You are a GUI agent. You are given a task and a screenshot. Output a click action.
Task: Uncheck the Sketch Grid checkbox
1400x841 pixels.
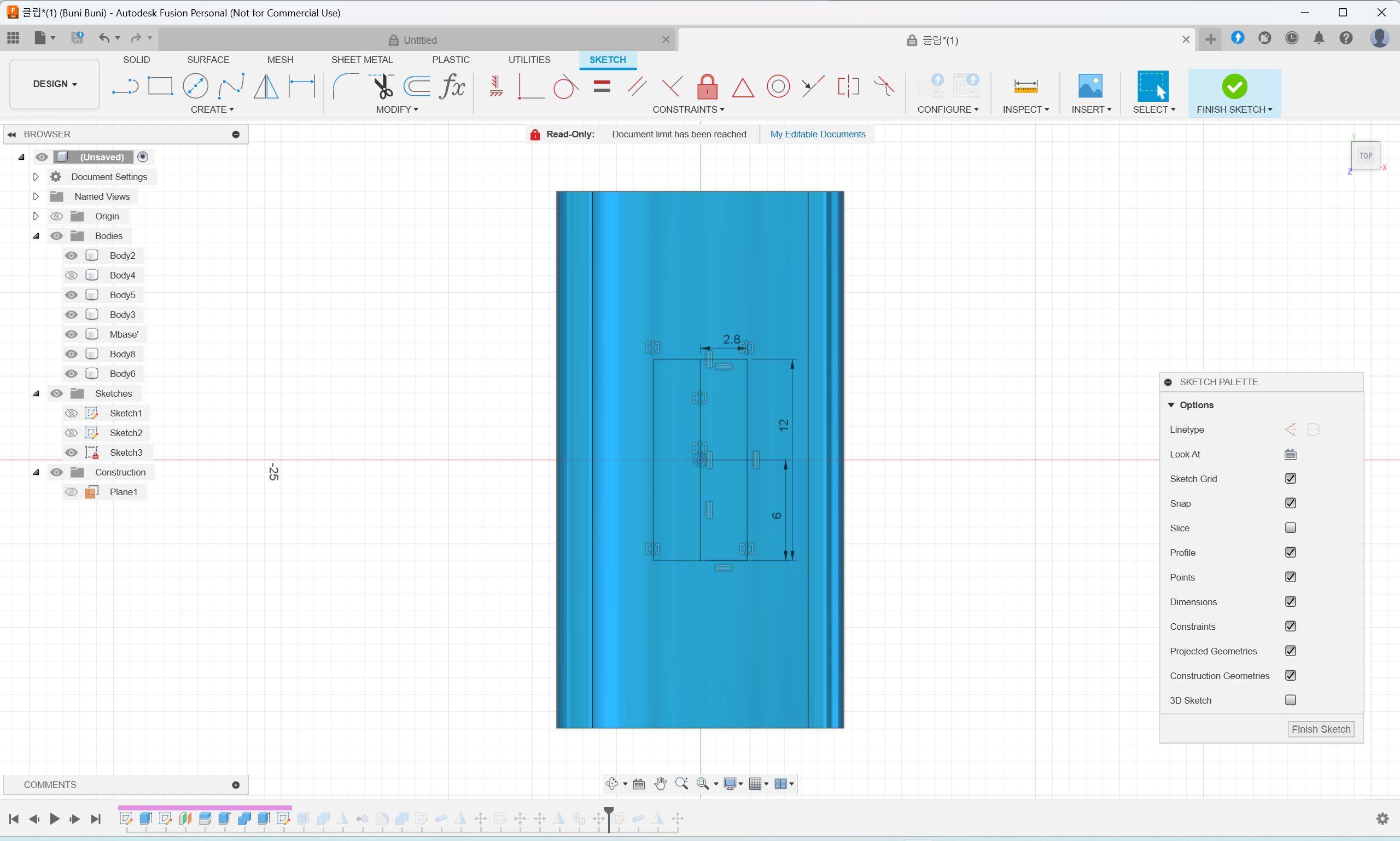tap(1290, 478)
